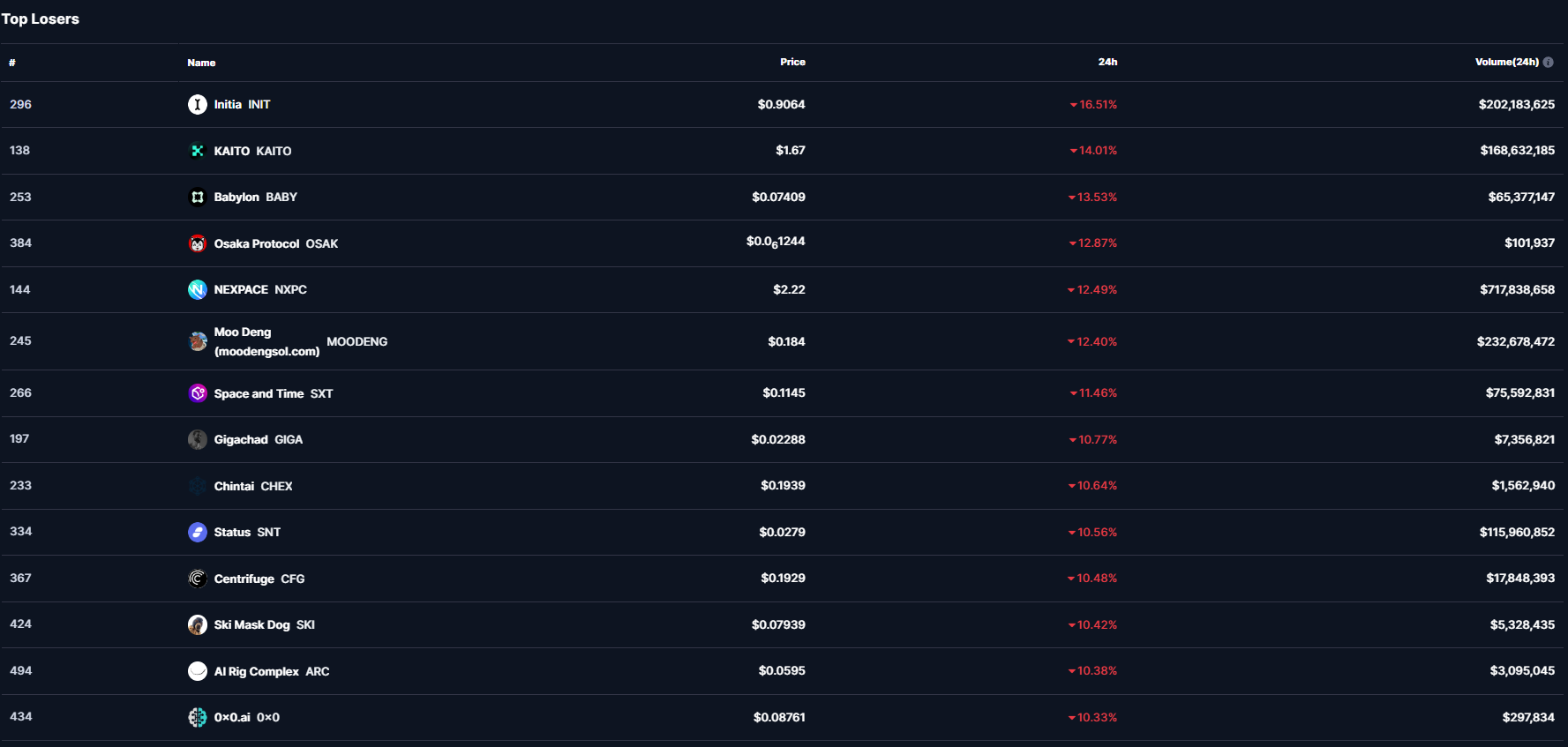
Task: Sort by the Name column header
Action: click(x=201, y=63)
